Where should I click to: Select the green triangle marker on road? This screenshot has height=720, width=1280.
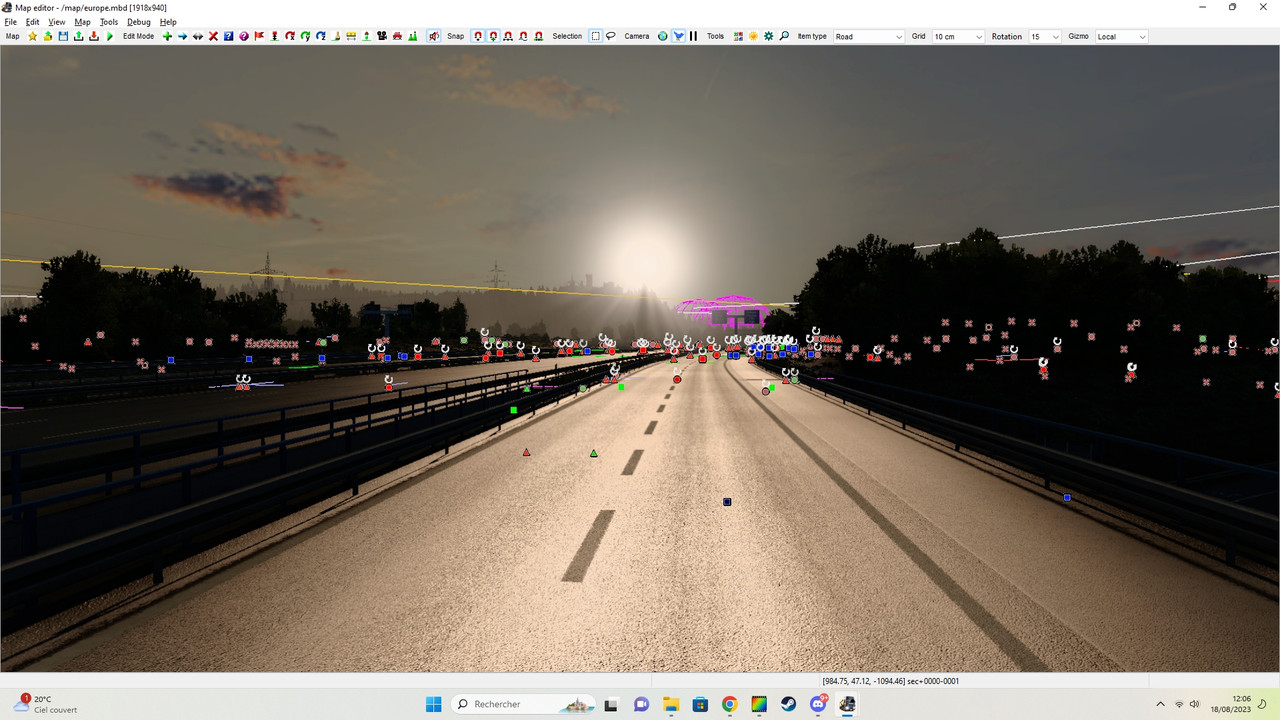[x=594, y=453]
